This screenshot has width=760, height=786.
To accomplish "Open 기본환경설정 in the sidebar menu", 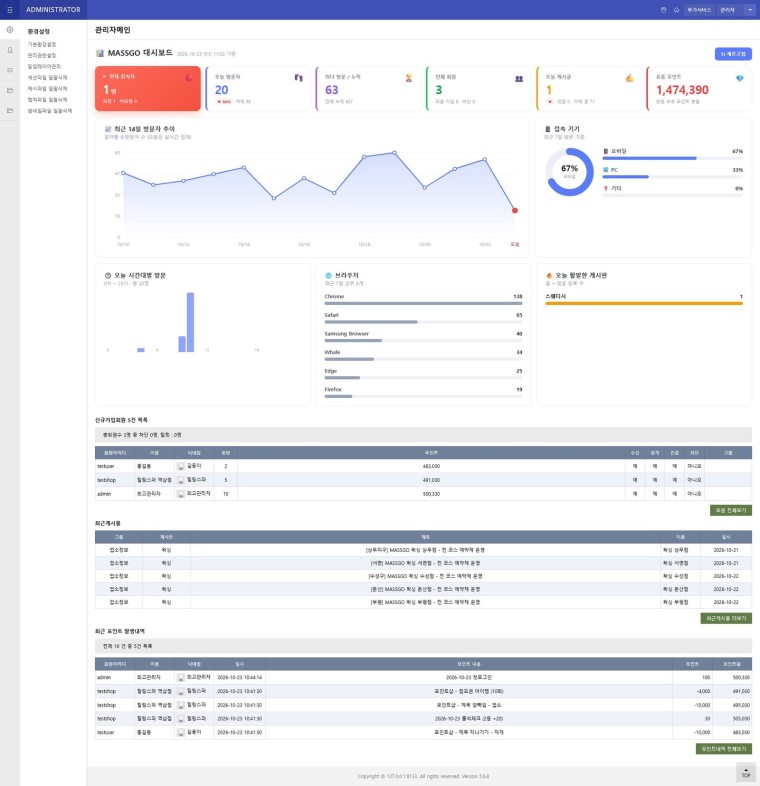I will (x=42, y=44).
